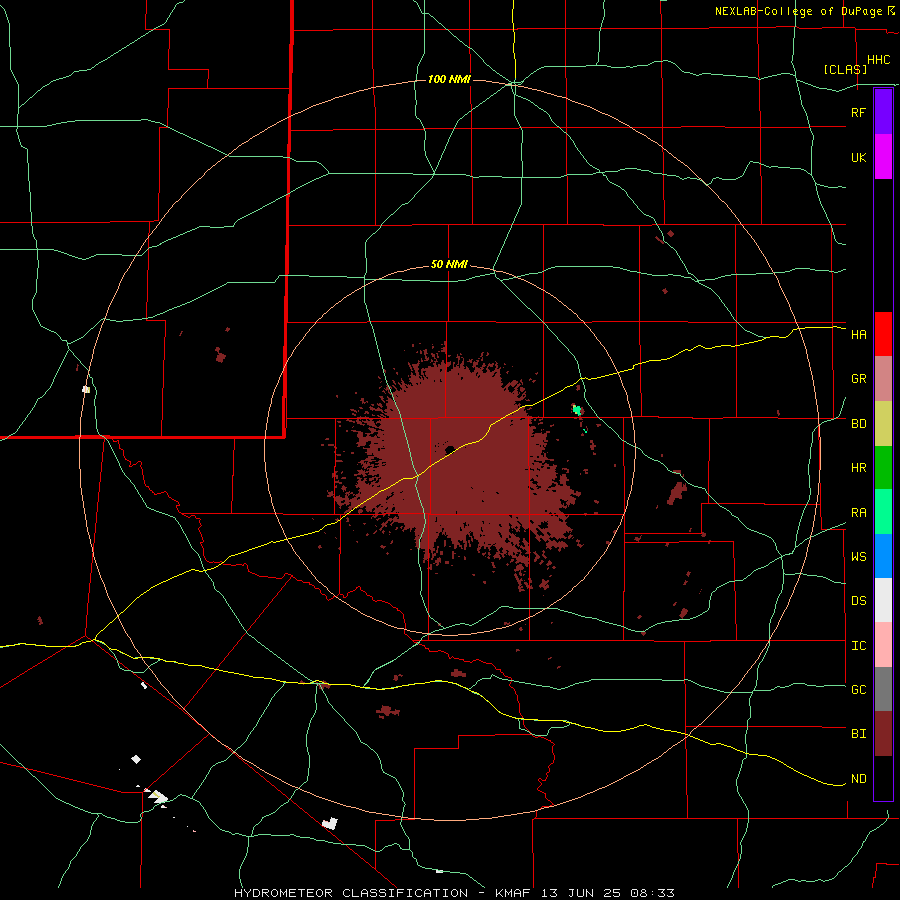
Task: Click the RF purple legend swatch
Action: click(883, 112)
